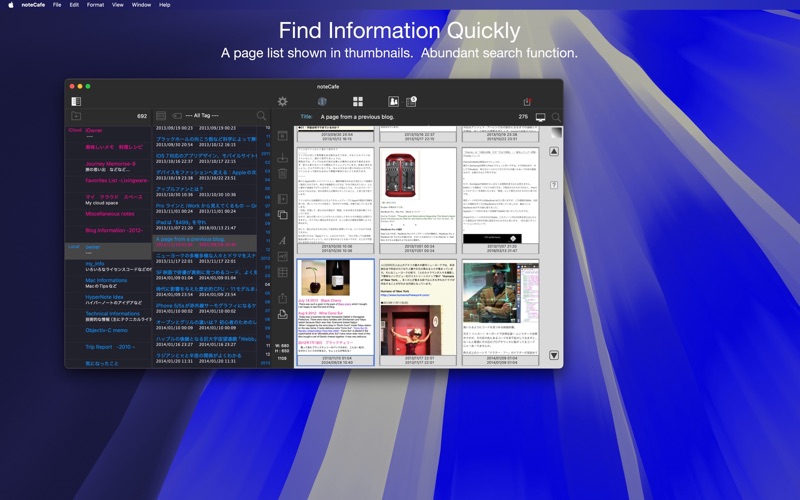
Task: Open the Format menu
Action: (x=95, y=5)
